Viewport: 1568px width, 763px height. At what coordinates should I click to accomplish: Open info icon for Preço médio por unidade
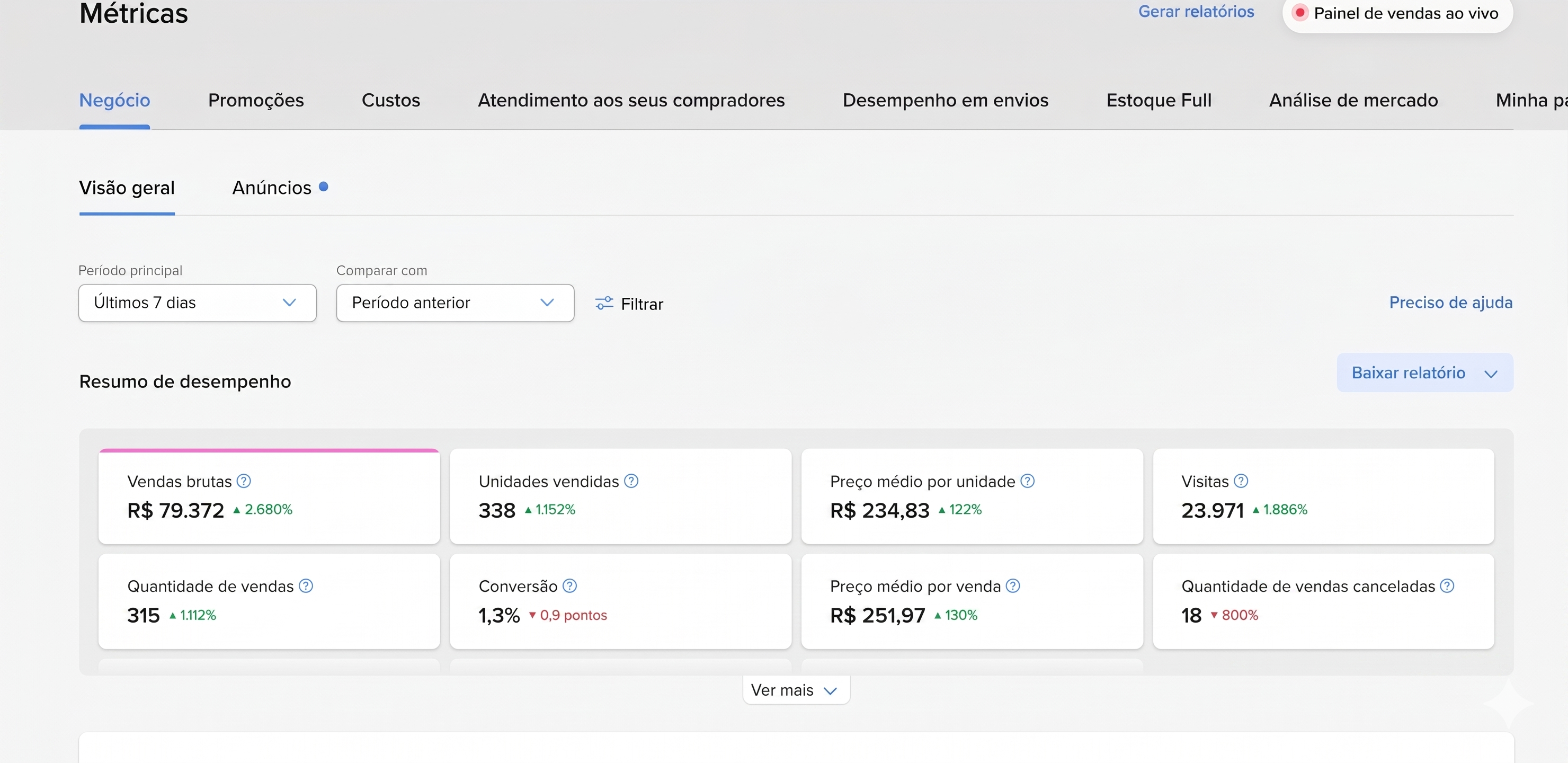[1028, 481]
